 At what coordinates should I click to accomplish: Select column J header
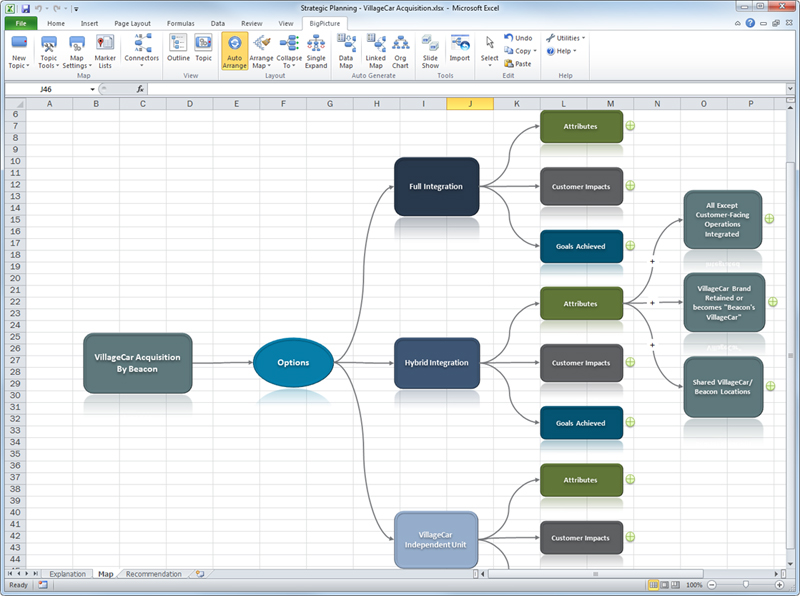[470, 104]
